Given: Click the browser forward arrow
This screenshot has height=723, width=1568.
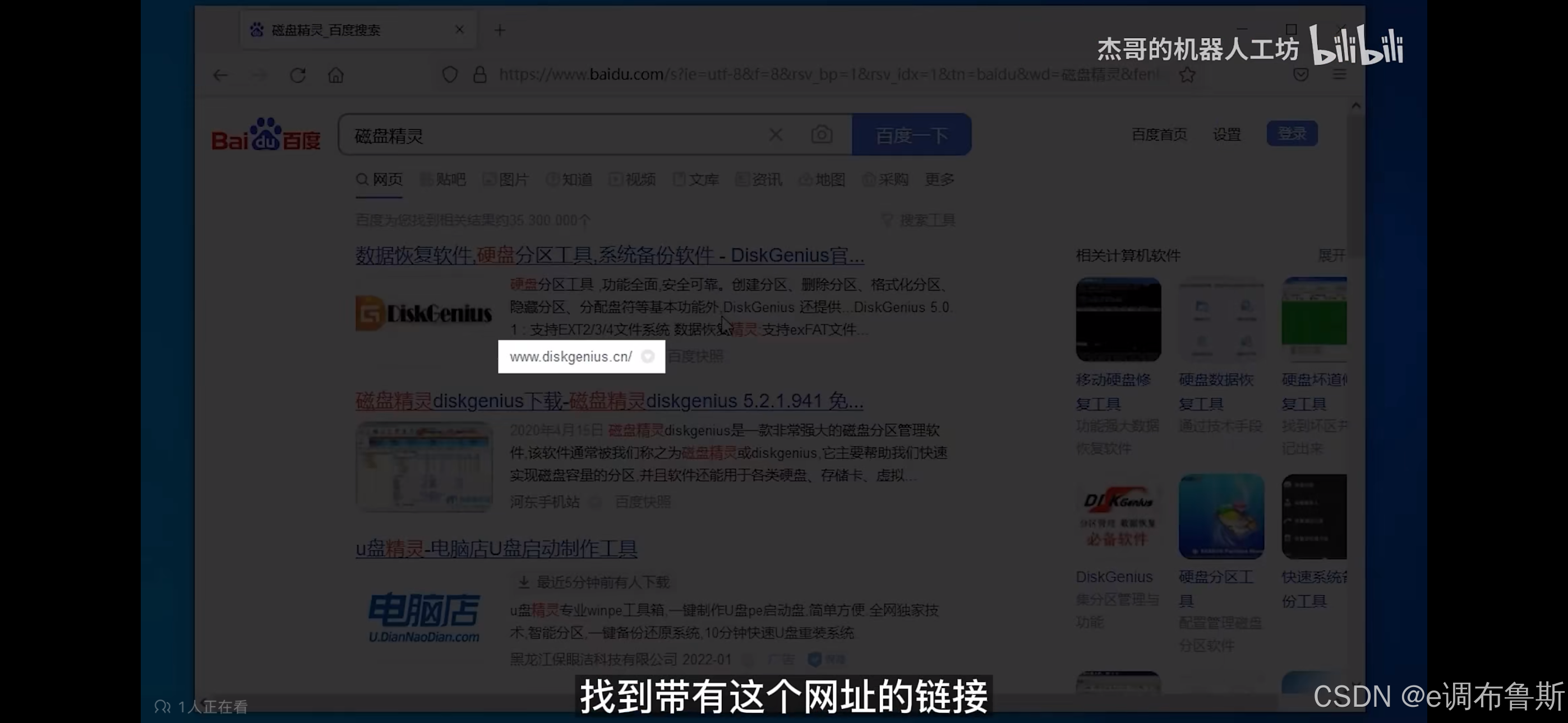Looking at the screenshot, I should tap(260, 75).
